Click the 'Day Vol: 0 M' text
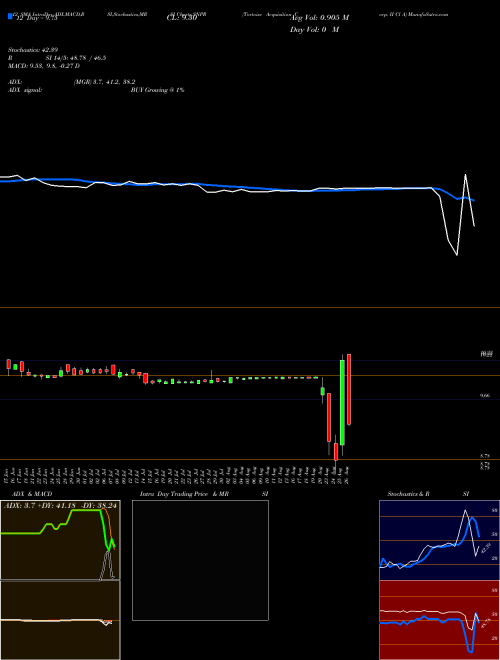The height and width of the screenshot is (660, 500). click(x=314, y=30)
